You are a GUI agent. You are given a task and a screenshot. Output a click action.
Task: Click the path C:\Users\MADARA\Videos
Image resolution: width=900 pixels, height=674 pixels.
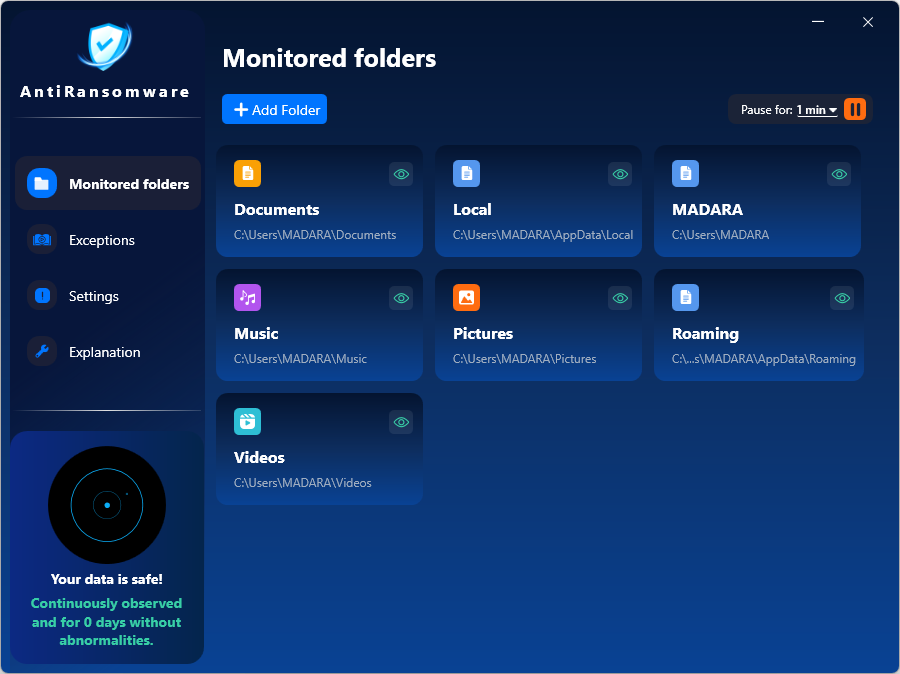click(x=302, y=483)
